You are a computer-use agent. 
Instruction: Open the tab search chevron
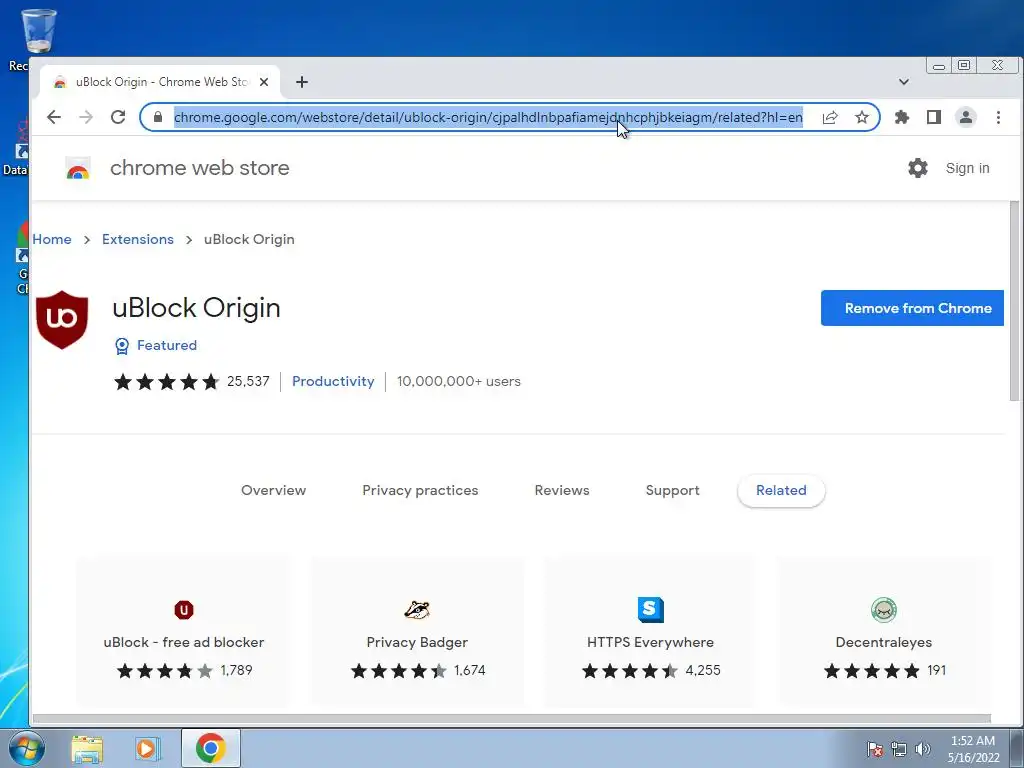[904, 82]
